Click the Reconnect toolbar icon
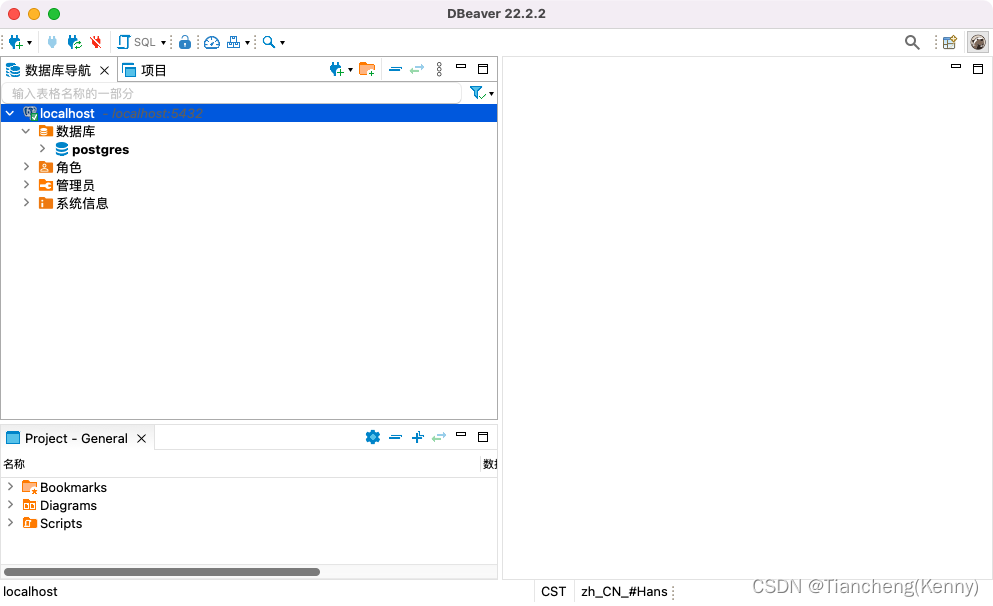This screenshot has width=993, height=606. 75,42
